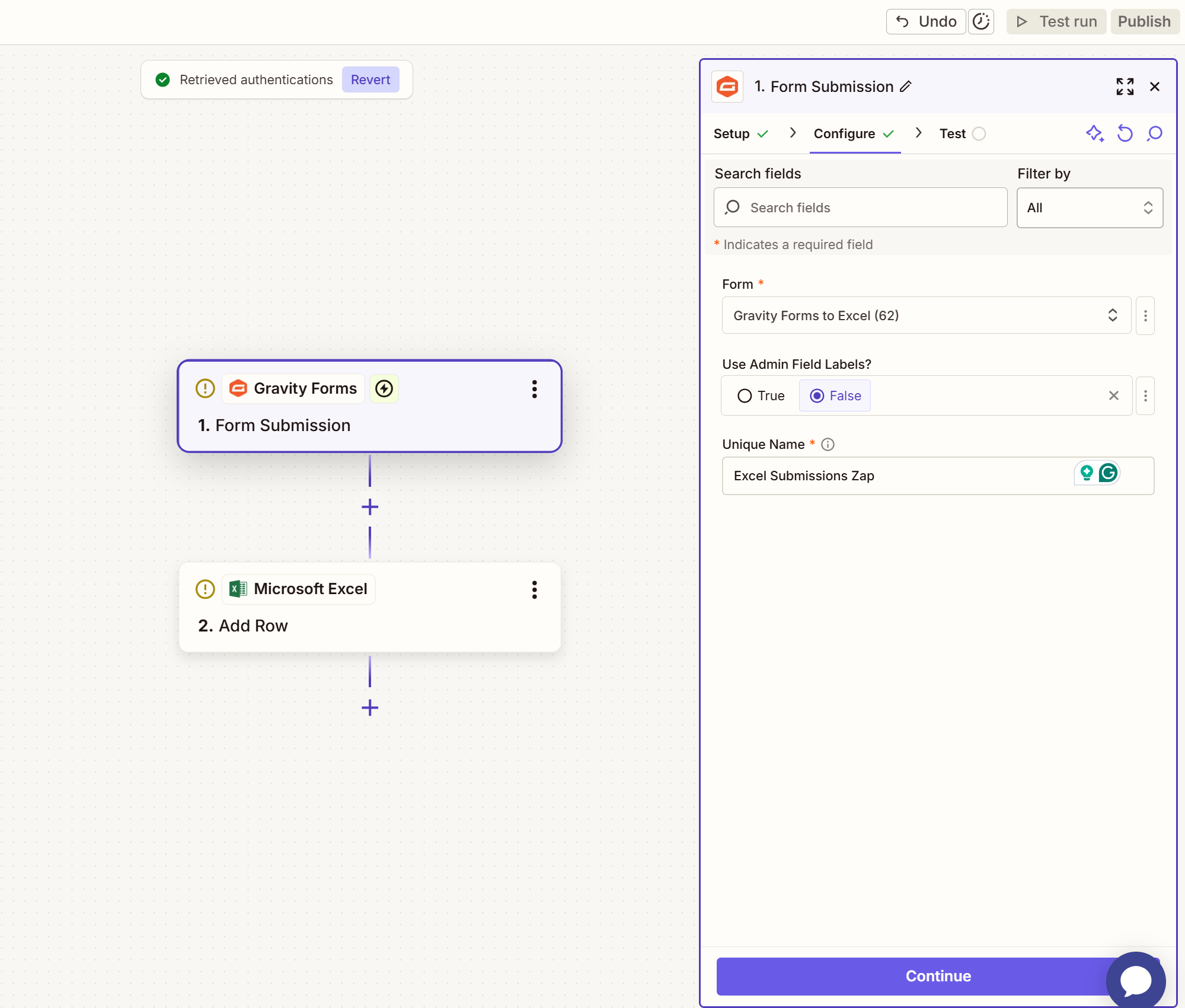Screen dimensions: 1185x1008
Task: Click the Revert link for retrieved authentications
Action: click(x=370, y=79)
